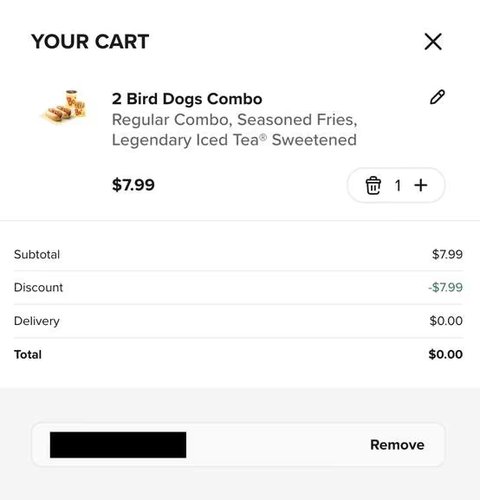This screenshot has width=480, height=500.
Task: Click the green -$7.99 discount amount
Action: point(445,287)
